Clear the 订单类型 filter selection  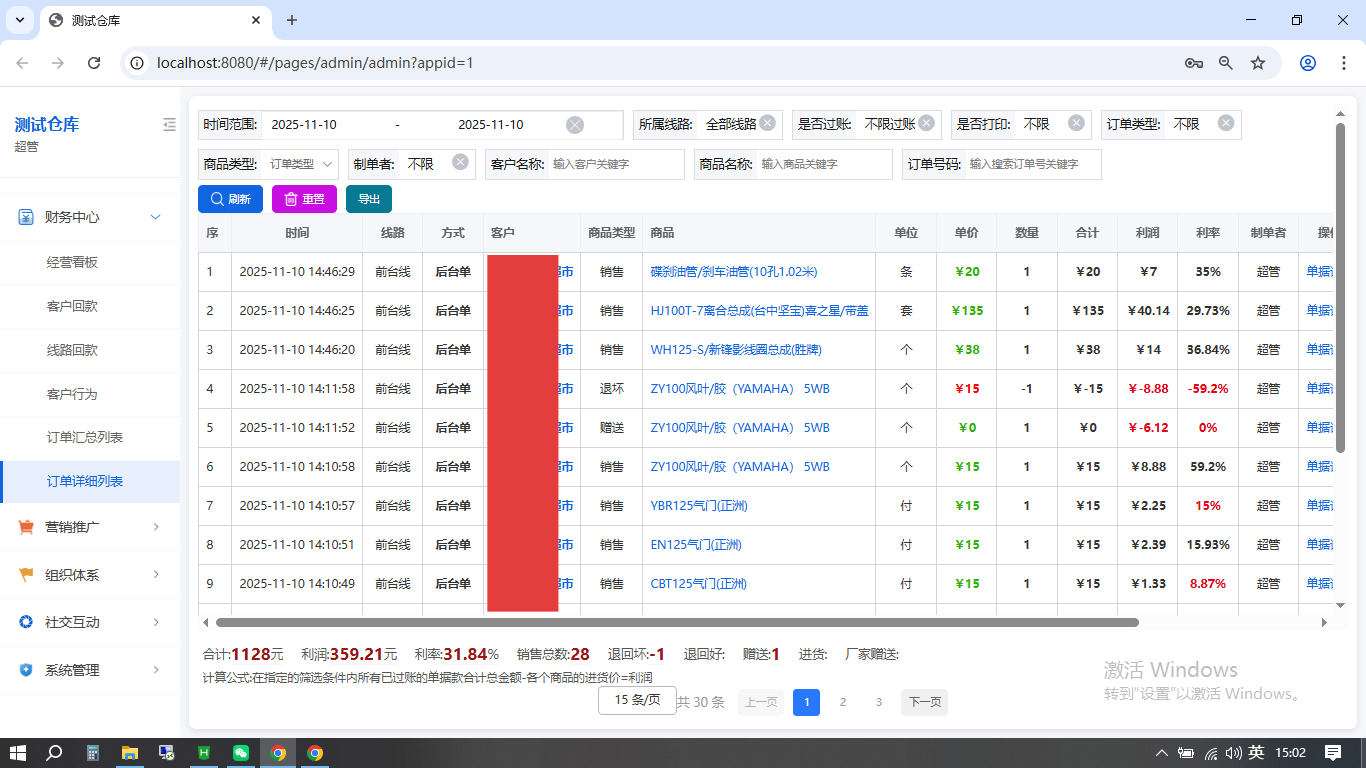[1226, 123]
